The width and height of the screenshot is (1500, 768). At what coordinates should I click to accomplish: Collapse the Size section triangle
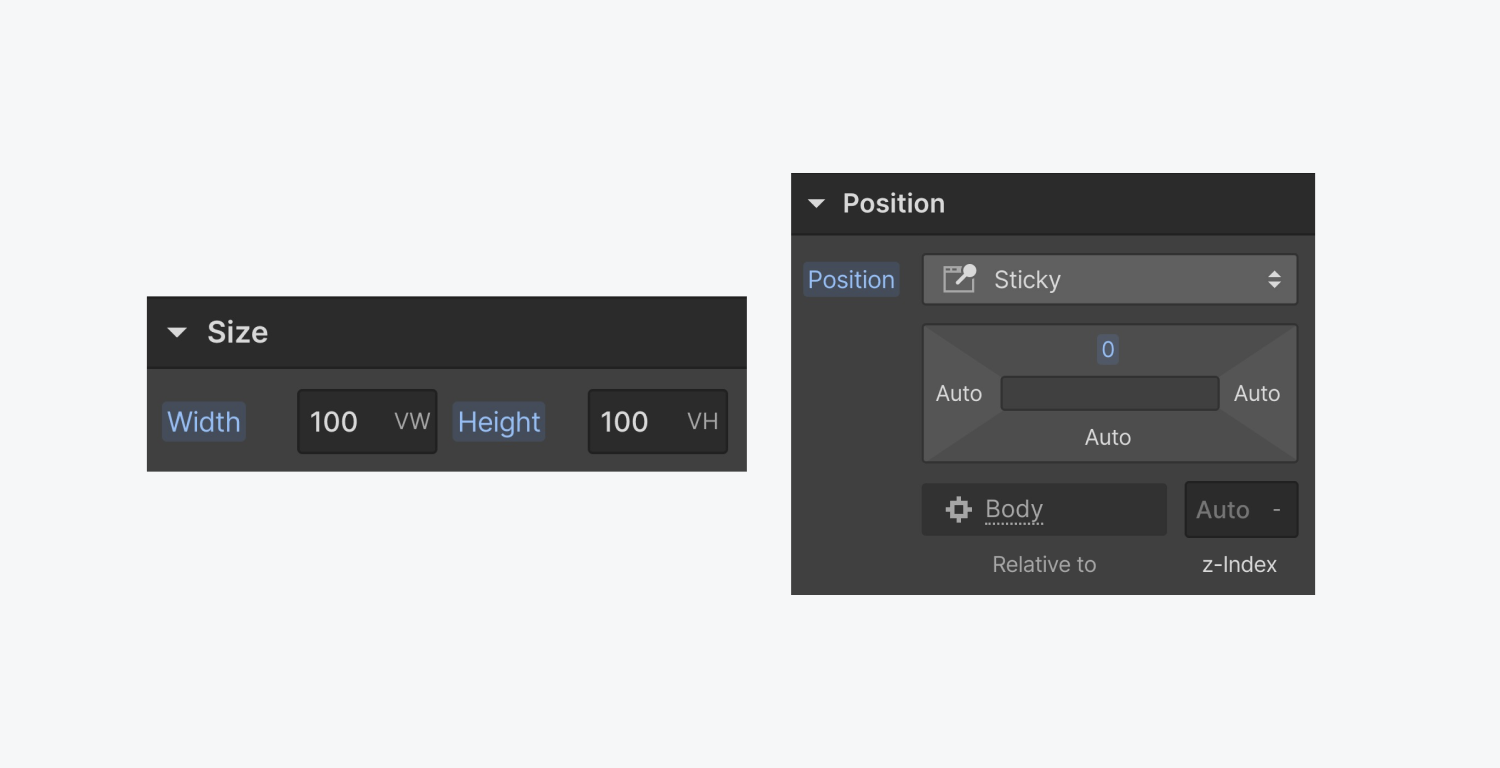click(x=177, y=333)
